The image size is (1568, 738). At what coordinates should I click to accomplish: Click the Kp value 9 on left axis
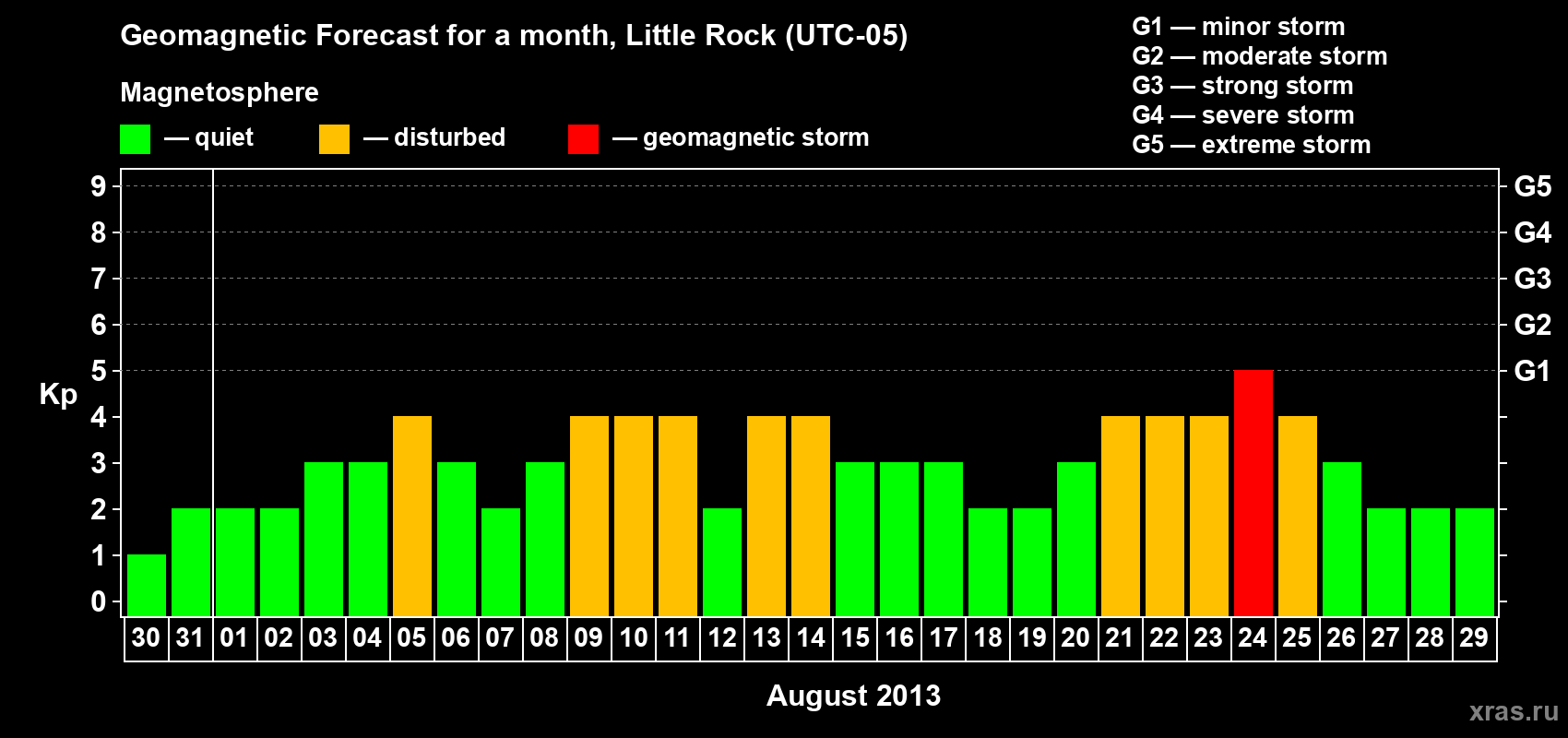point(99,186)
